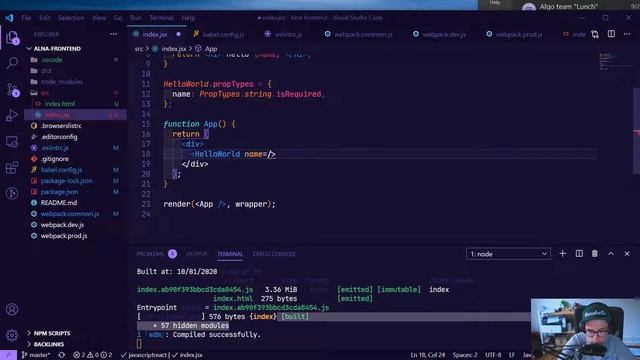Open index.html in the explorer
The image size is (640, 360).
[60, 104]
